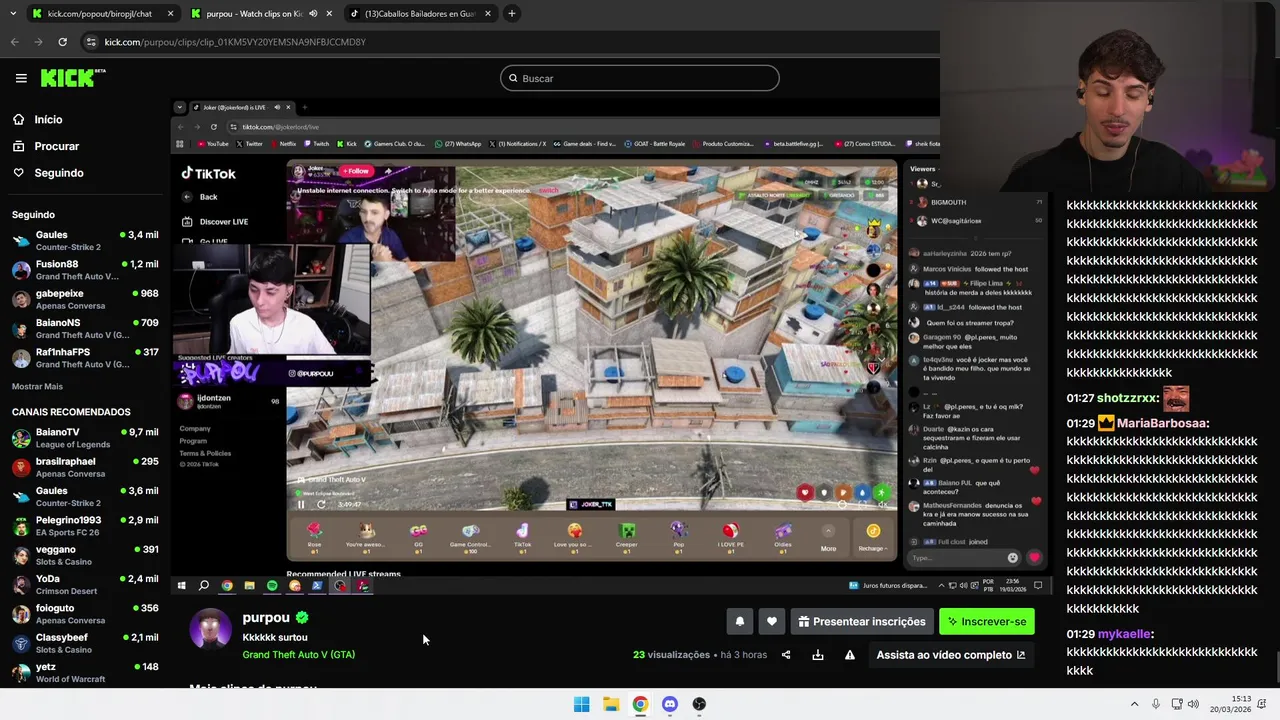The image size is (1280, 720).
Task: Click the browser forward arrow
Action: click(38, 42)
